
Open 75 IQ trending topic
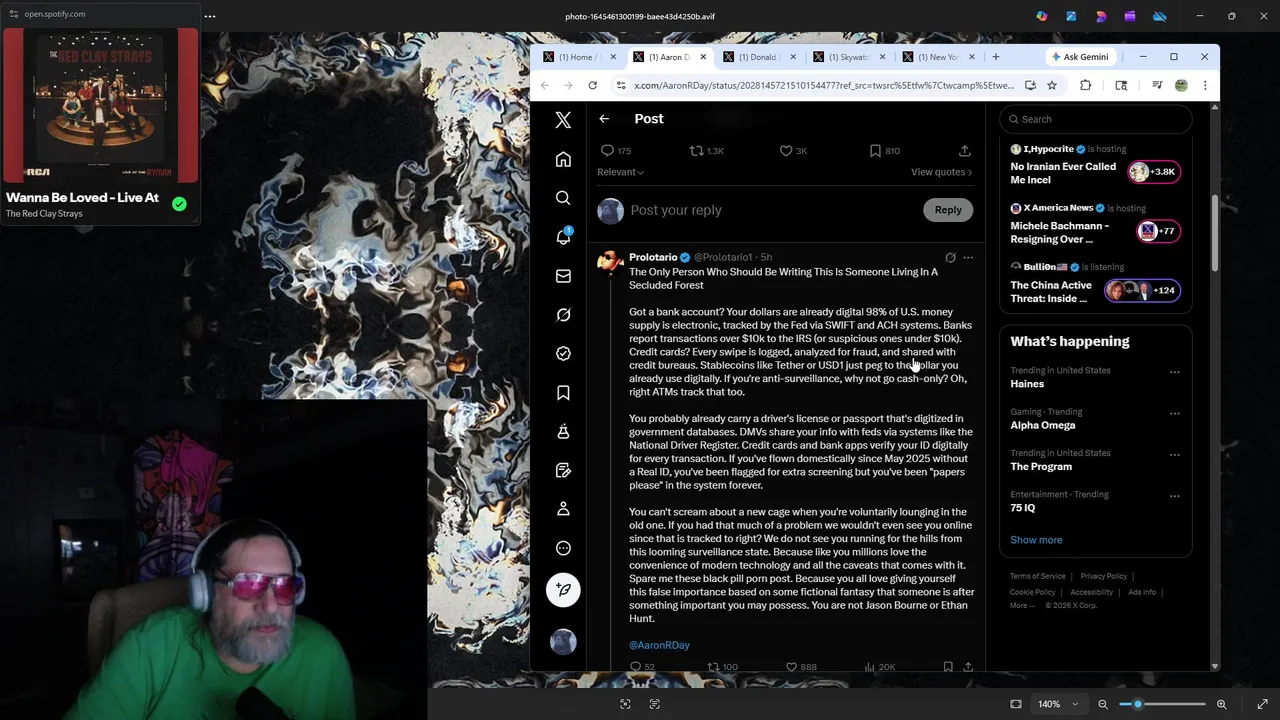[x=1022, y=508]
